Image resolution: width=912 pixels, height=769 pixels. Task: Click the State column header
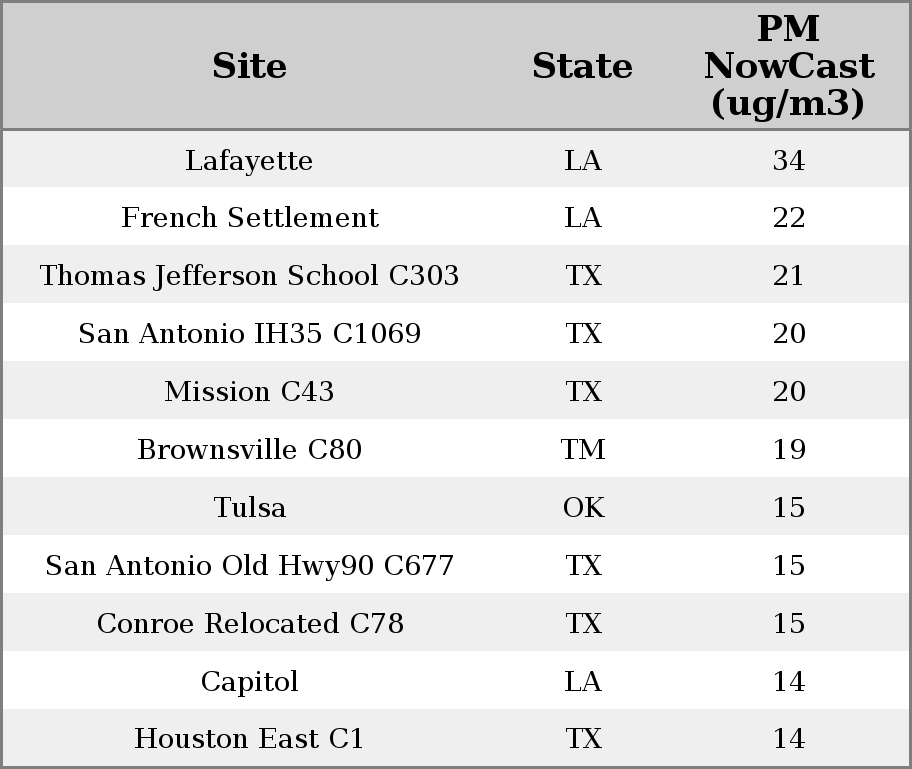(582, 67)
